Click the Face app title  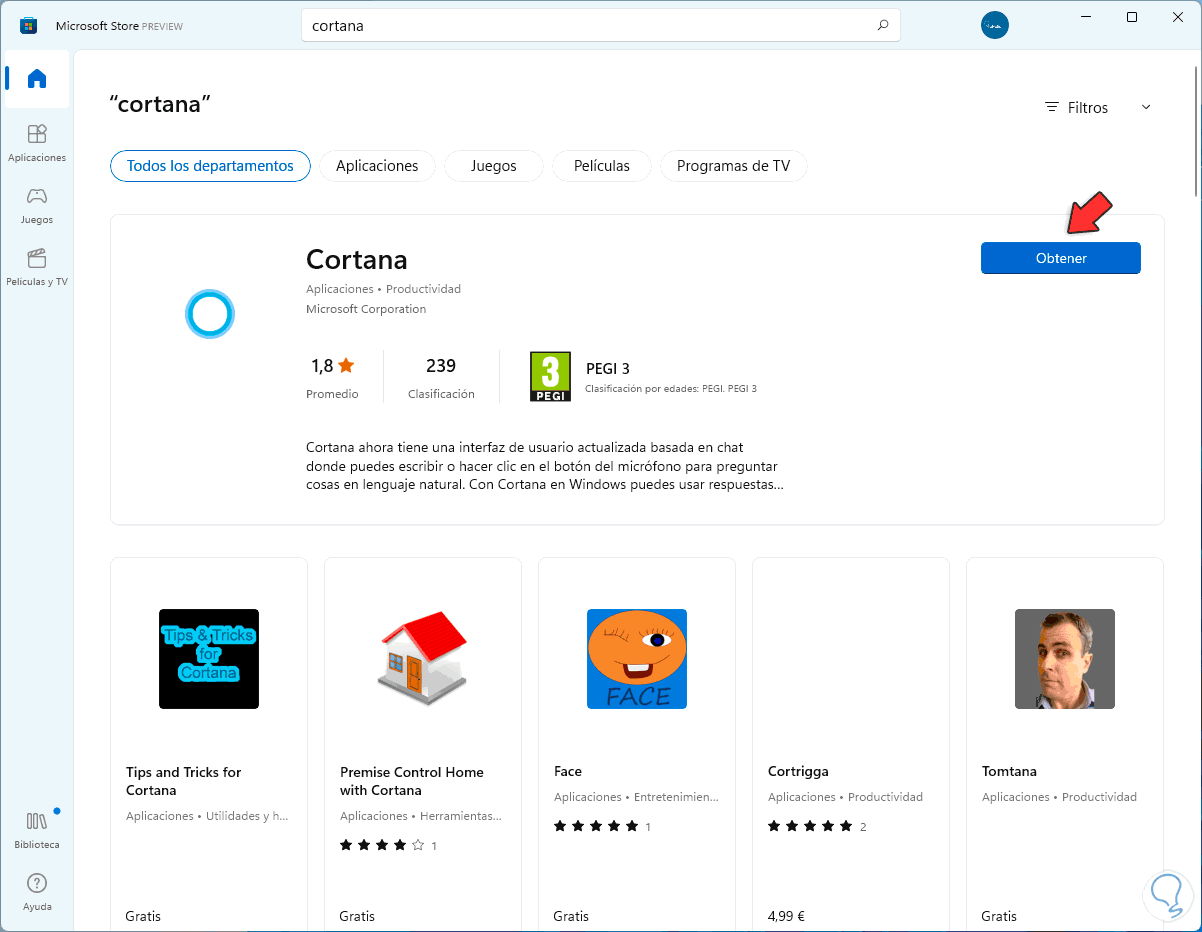568,771
